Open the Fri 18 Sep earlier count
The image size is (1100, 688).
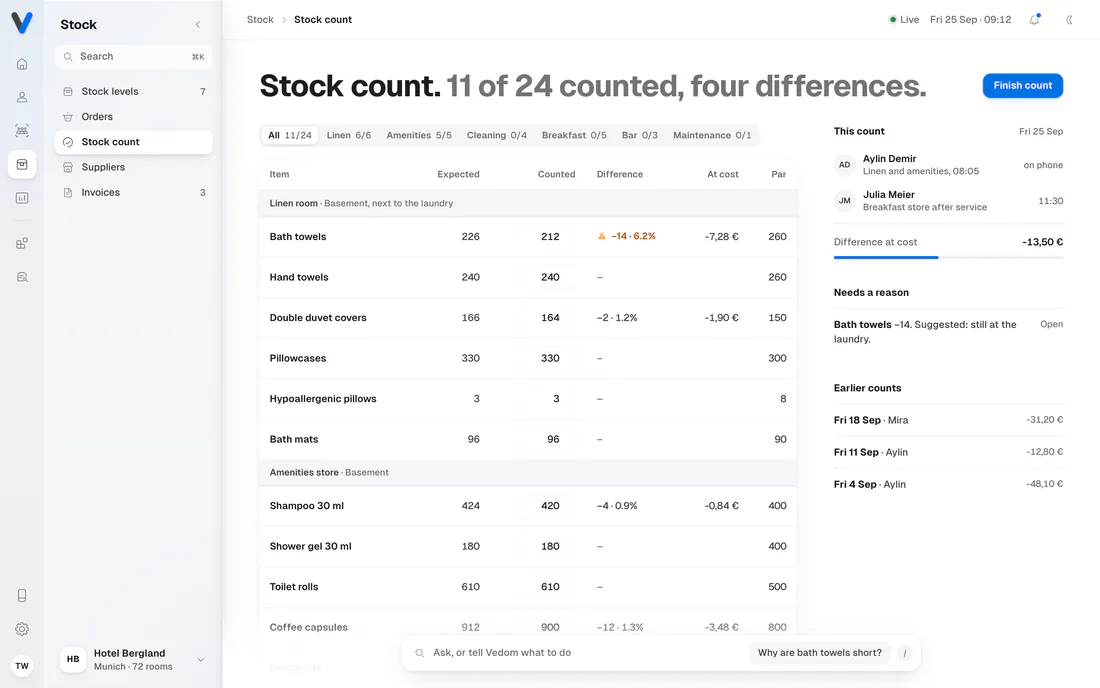click(948, 420)
